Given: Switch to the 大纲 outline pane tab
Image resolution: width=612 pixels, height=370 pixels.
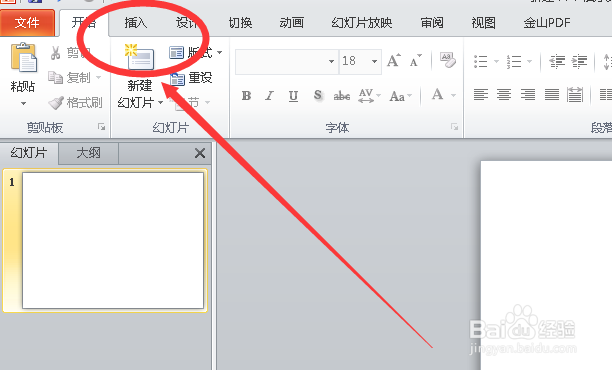Looking at the screenshot, I should pos(89,153).
